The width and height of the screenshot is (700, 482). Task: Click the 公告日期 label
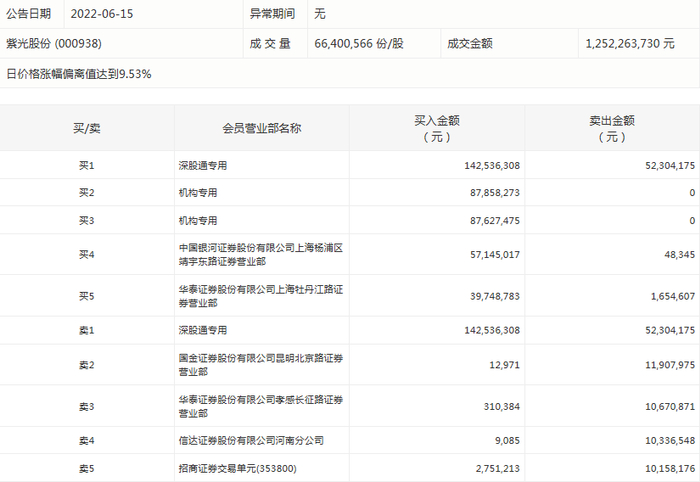[28, 14]
